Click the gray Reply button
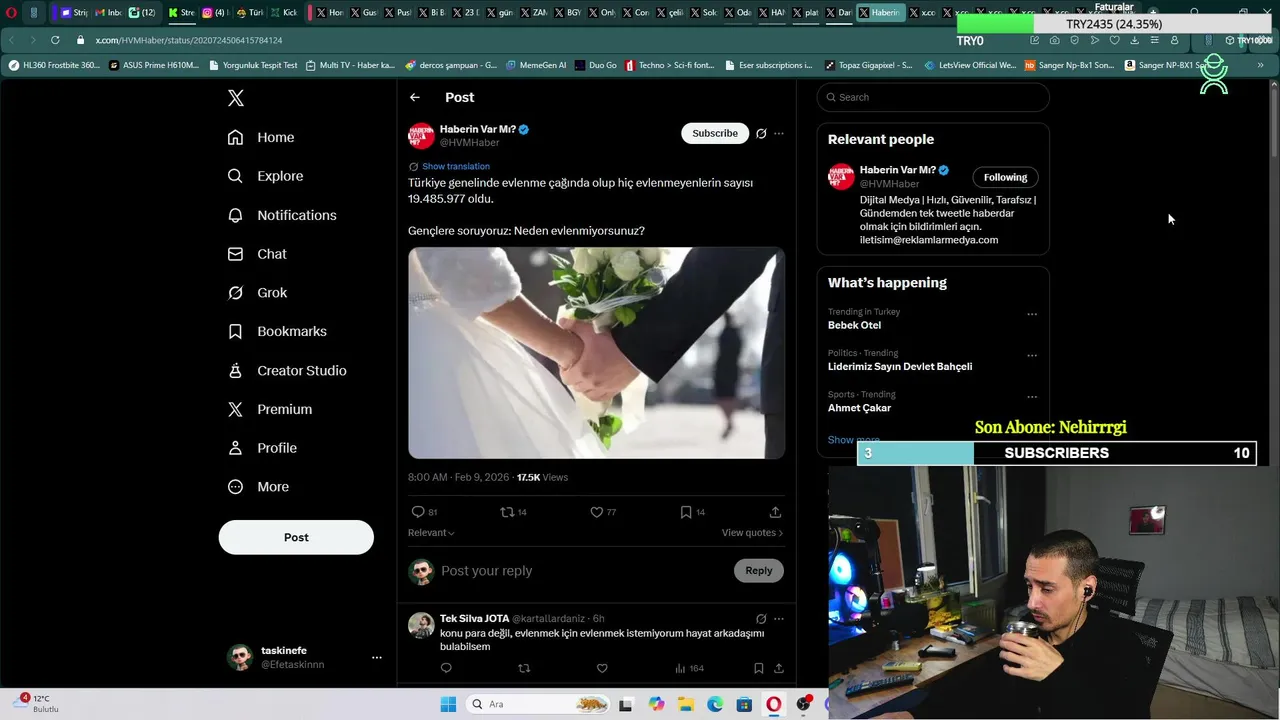This screenshot has width=1280, height=720. pyautogui.click(x=759, y=571)
